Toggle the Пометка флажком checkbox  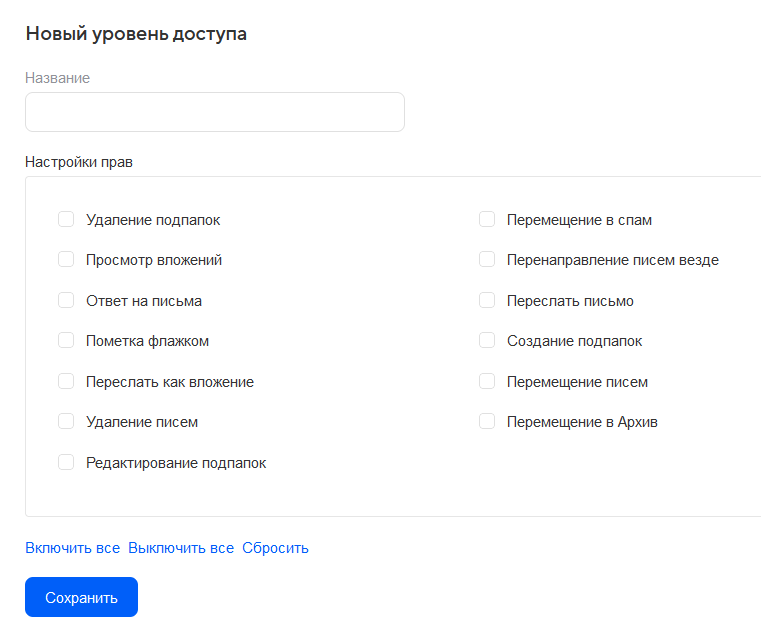point(66,340)
